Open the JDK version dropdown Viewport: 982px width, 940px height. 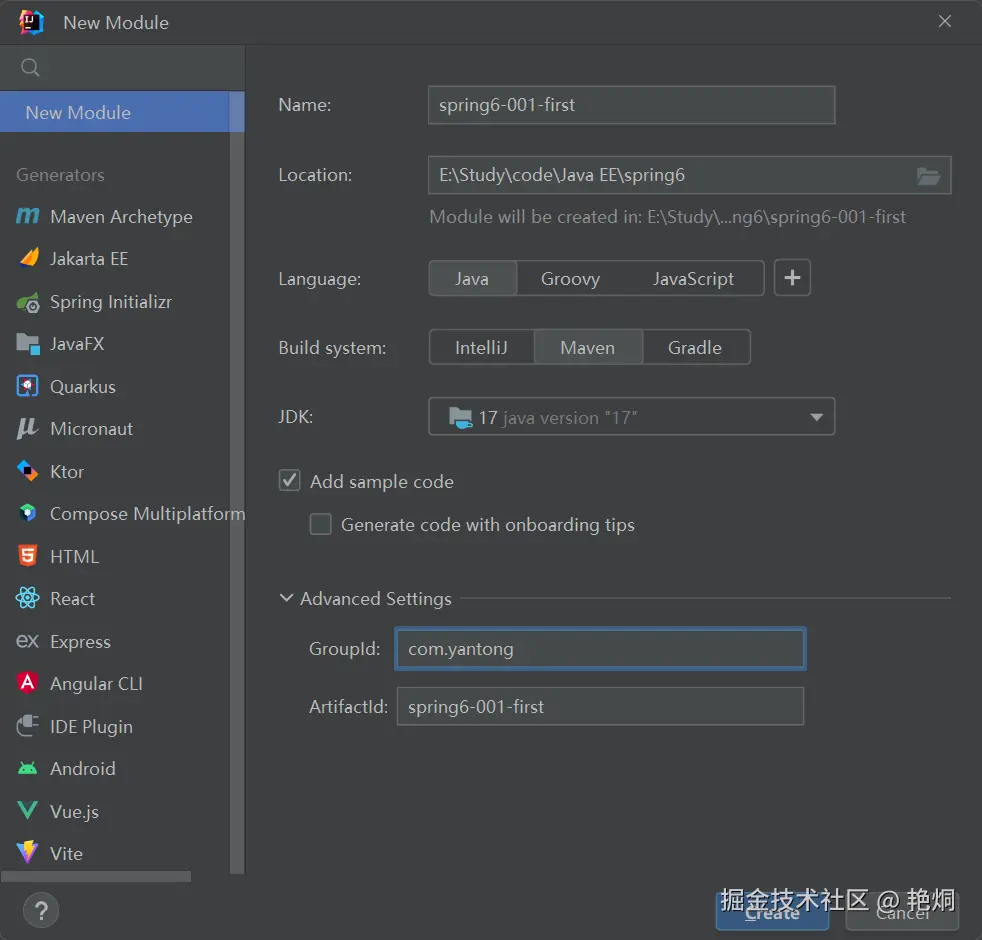click(631, 416)
